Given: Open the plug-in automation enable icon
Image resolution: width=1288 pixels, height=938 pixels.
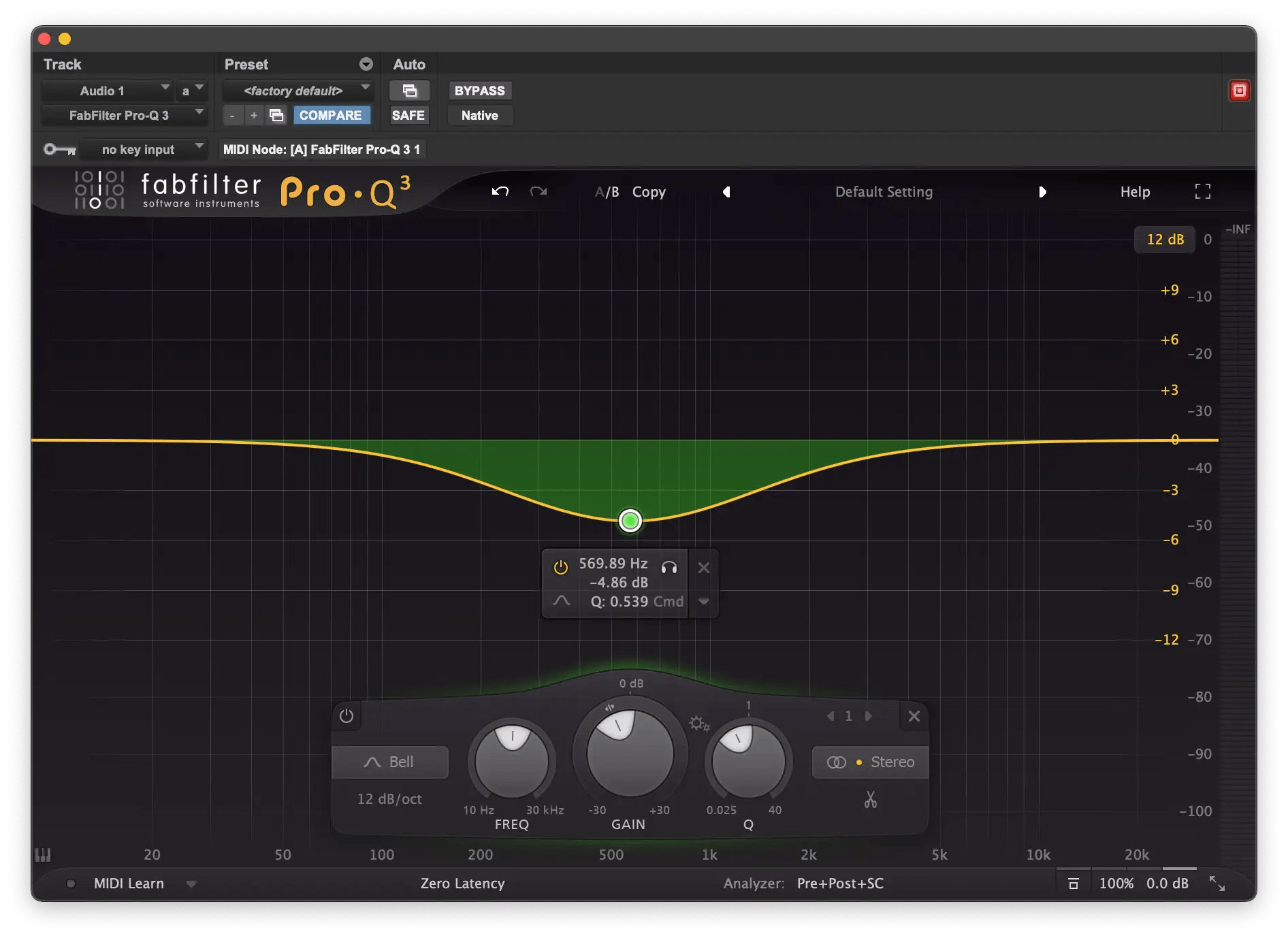Looking at the screenshot, I should tap(409, 91).
